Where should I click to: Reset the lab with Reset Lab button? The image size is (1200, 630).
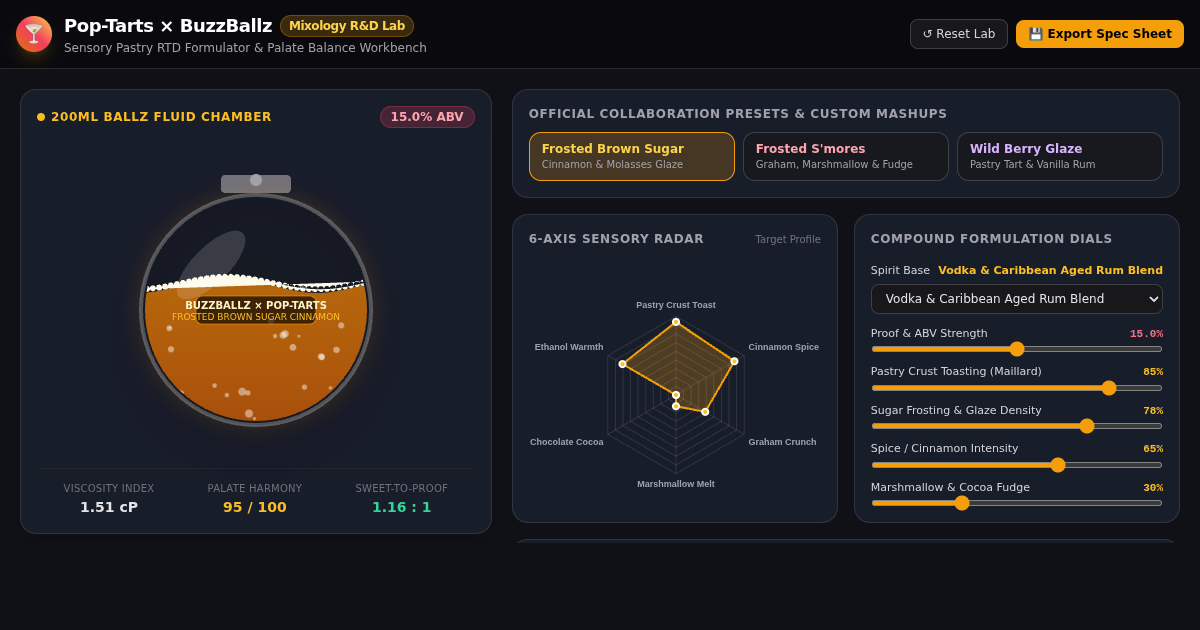959,34
